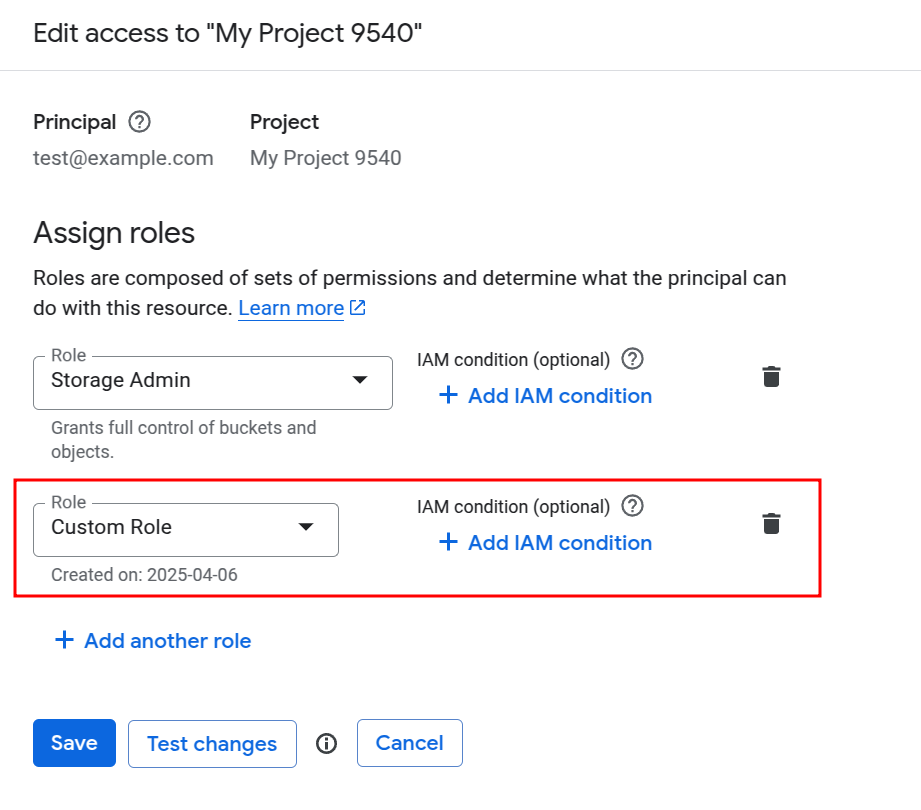The image size is (921, 810).
Task: Click the plus icon before Add another role
Action: tap(64, 640)
